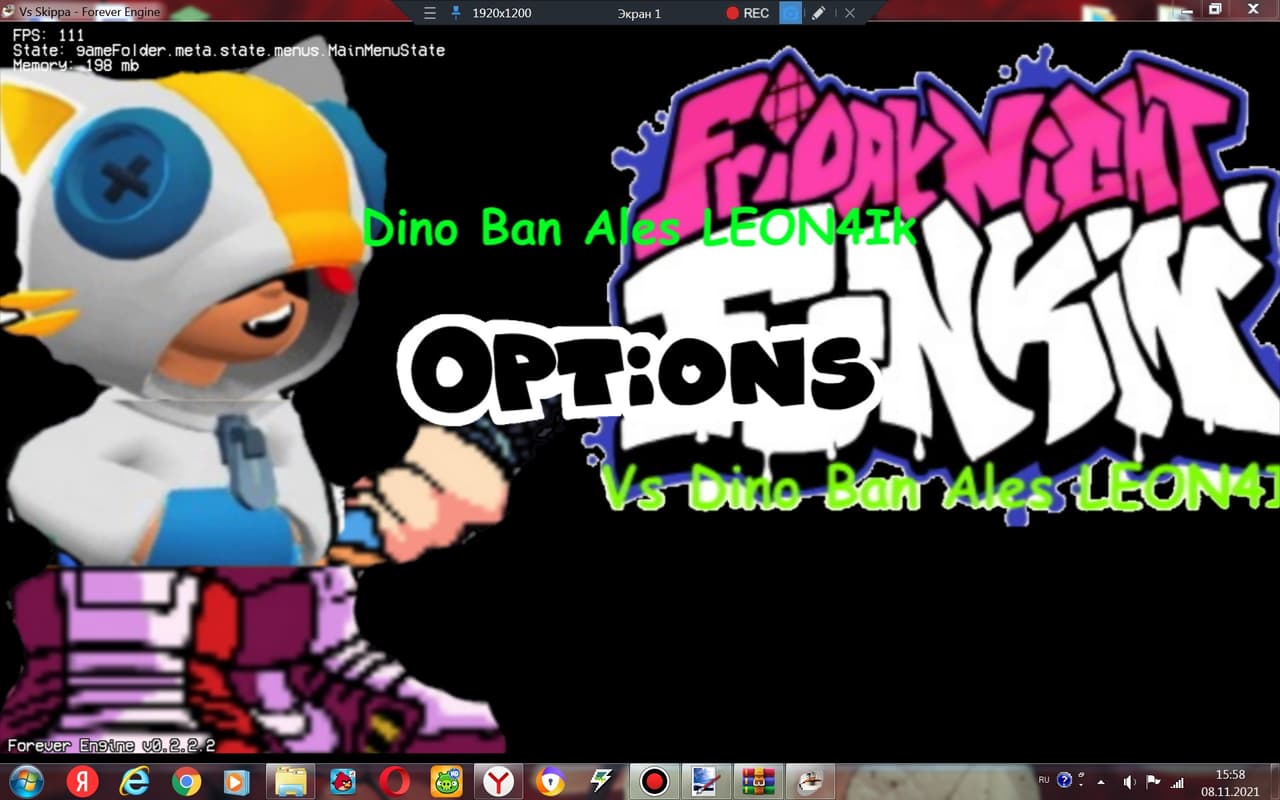Viewport: 1280px width, 800px height.
Task: Click the MainMenuState debug state line
Action: (229, 50)
